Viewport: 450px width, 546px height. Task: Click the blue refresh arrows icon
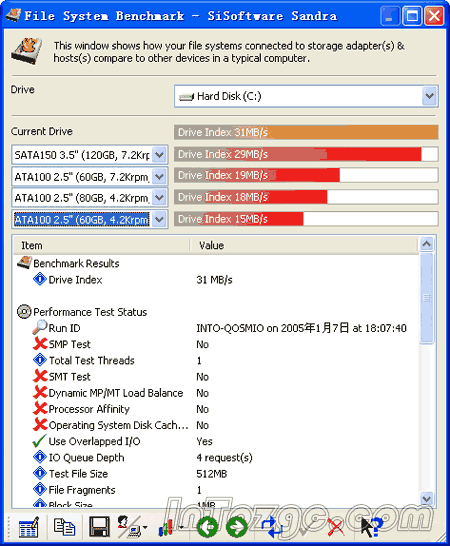[272, 527]
